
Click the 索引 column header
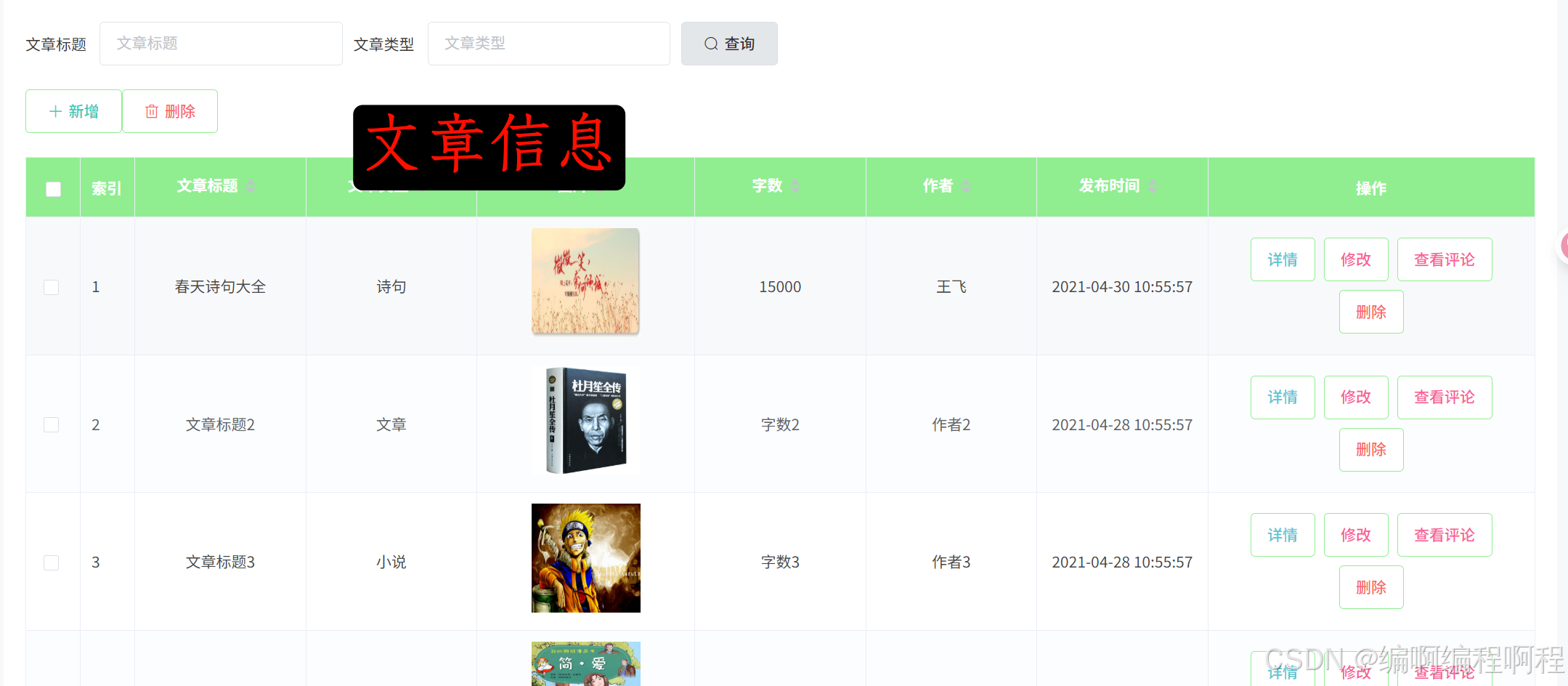click(x=107, y=188)
